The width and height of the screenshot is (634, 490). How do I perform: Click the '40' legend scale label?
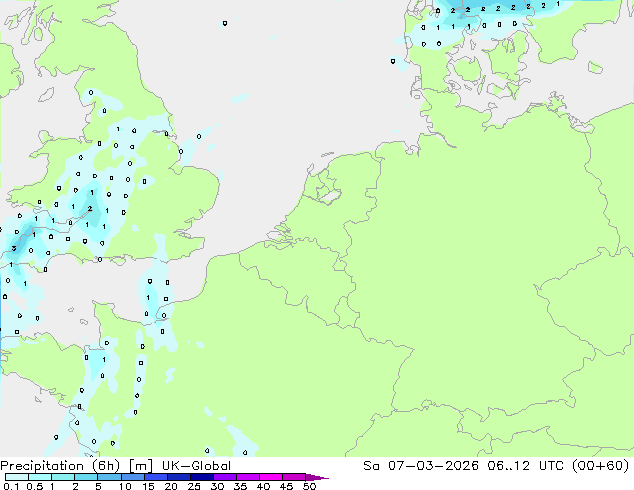263,486
